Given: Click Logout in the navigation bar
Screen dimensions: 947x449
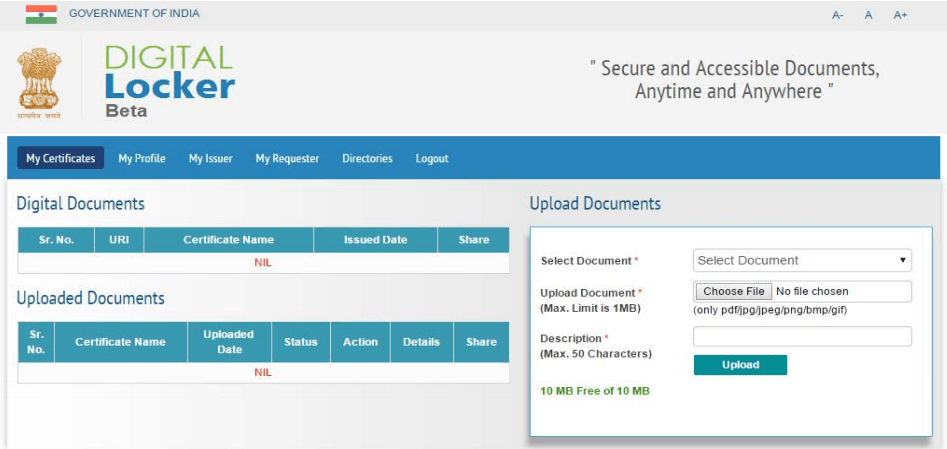Looking at the screenshot, I should (x=432, y=158).
